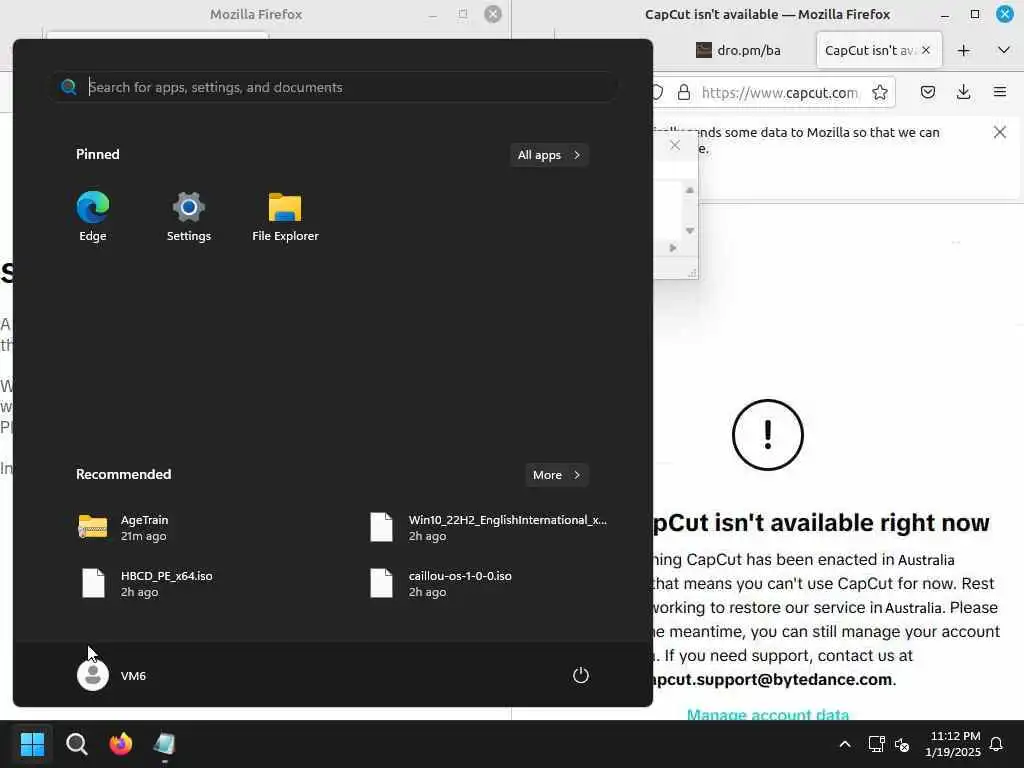Maximize the CapCut Firefox window
Viewport: 1024px width, 768px height.
tap(975, 14)
